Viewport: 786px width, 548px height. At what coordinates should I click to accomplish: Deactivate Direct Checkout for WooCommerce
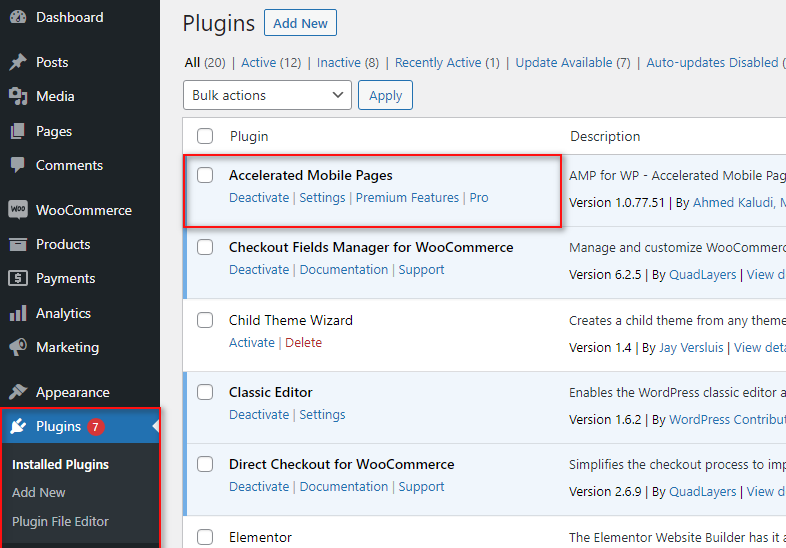[259, 487]
